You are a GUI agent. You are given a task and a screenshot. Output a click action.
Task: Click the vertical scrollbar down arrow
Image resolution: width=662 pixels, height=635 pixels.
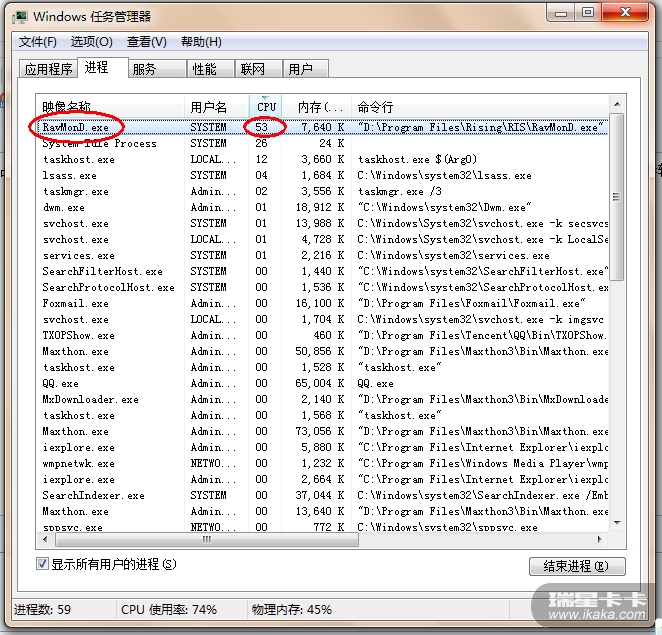point(617,523)
